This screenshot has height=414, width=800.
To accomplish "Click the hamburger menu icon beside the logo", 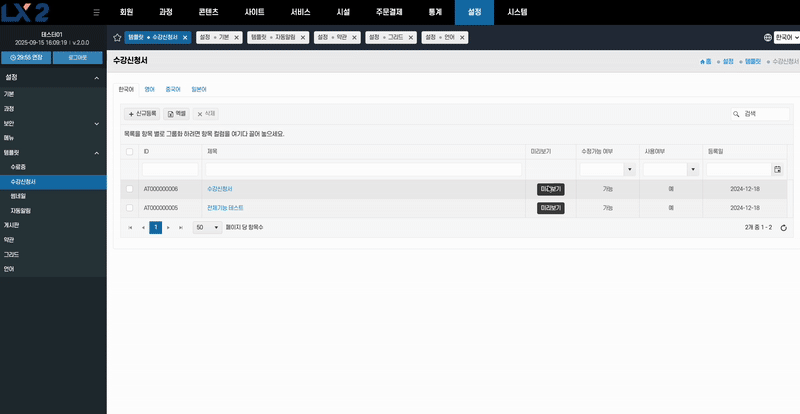I will [96, 12].
